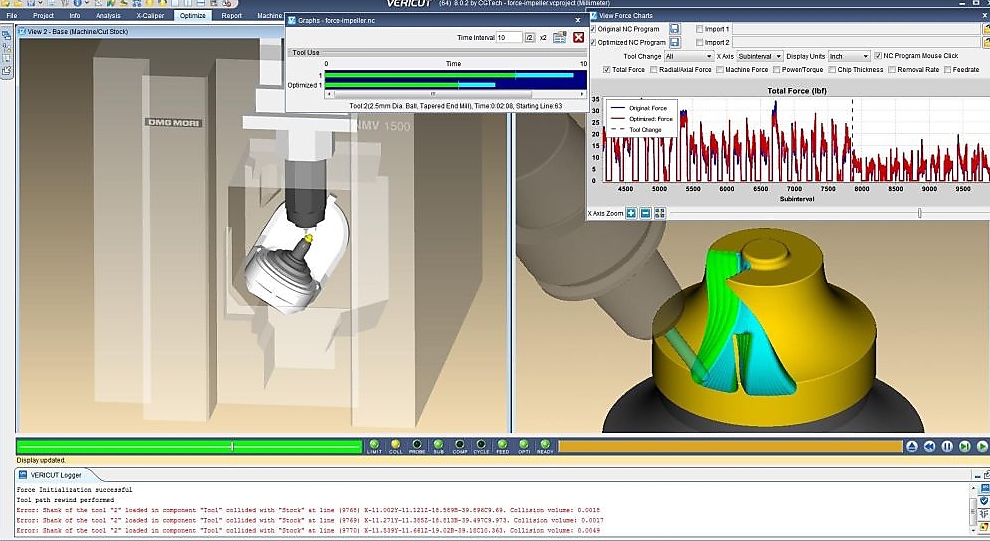990x541 pixels.
Task: Zoom out on the X axis
Action: 645,213
